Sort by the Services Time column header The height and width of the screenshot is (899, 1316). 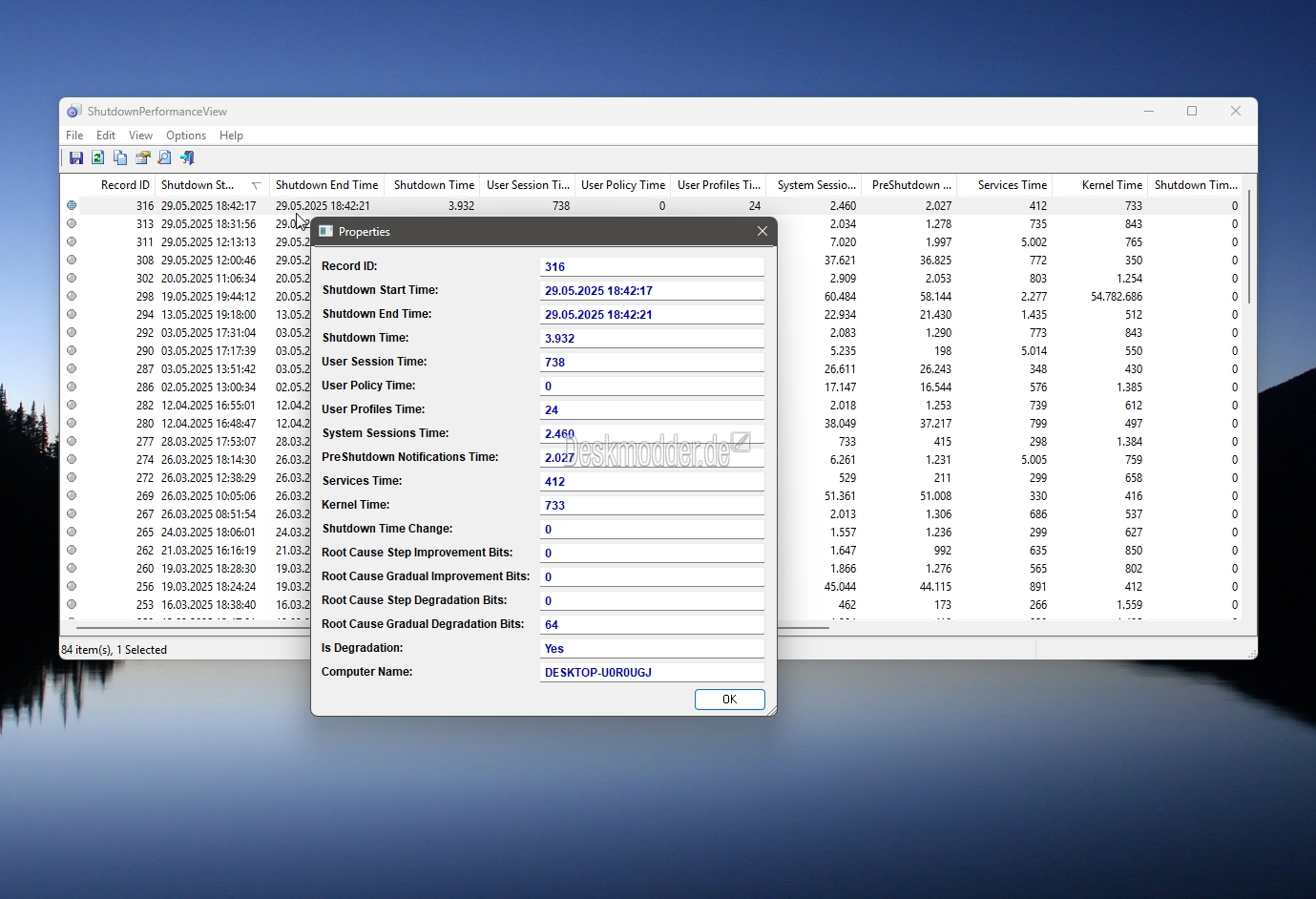click(1004, 185)
